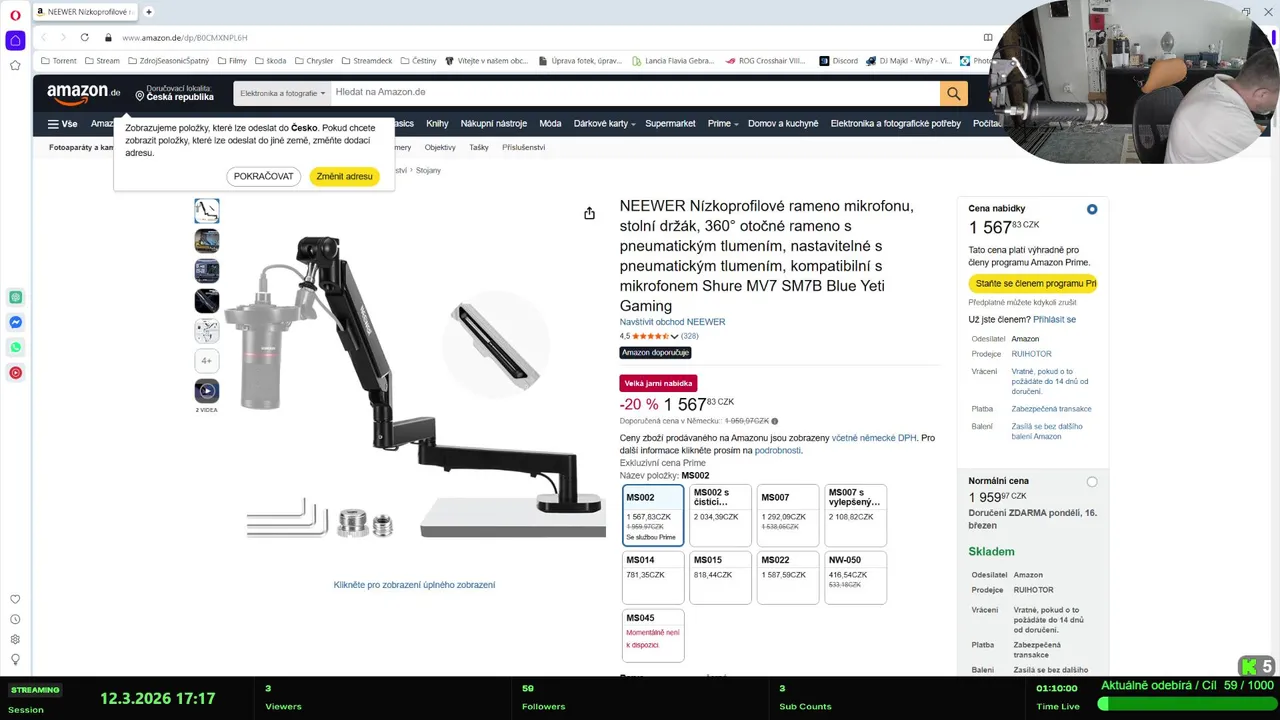
Task: Choose the NW-050 variant tile
Action: click(855, 578)
